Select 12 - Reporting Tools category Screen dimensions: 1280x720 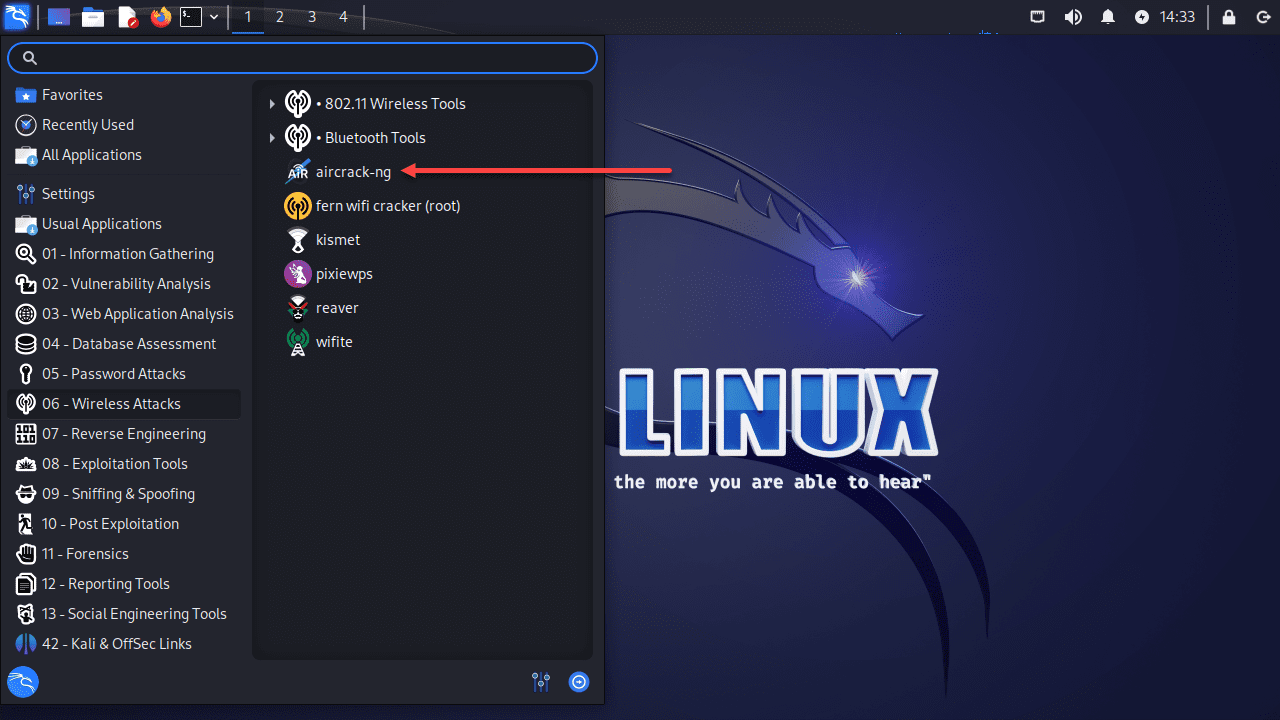point(124,584)
